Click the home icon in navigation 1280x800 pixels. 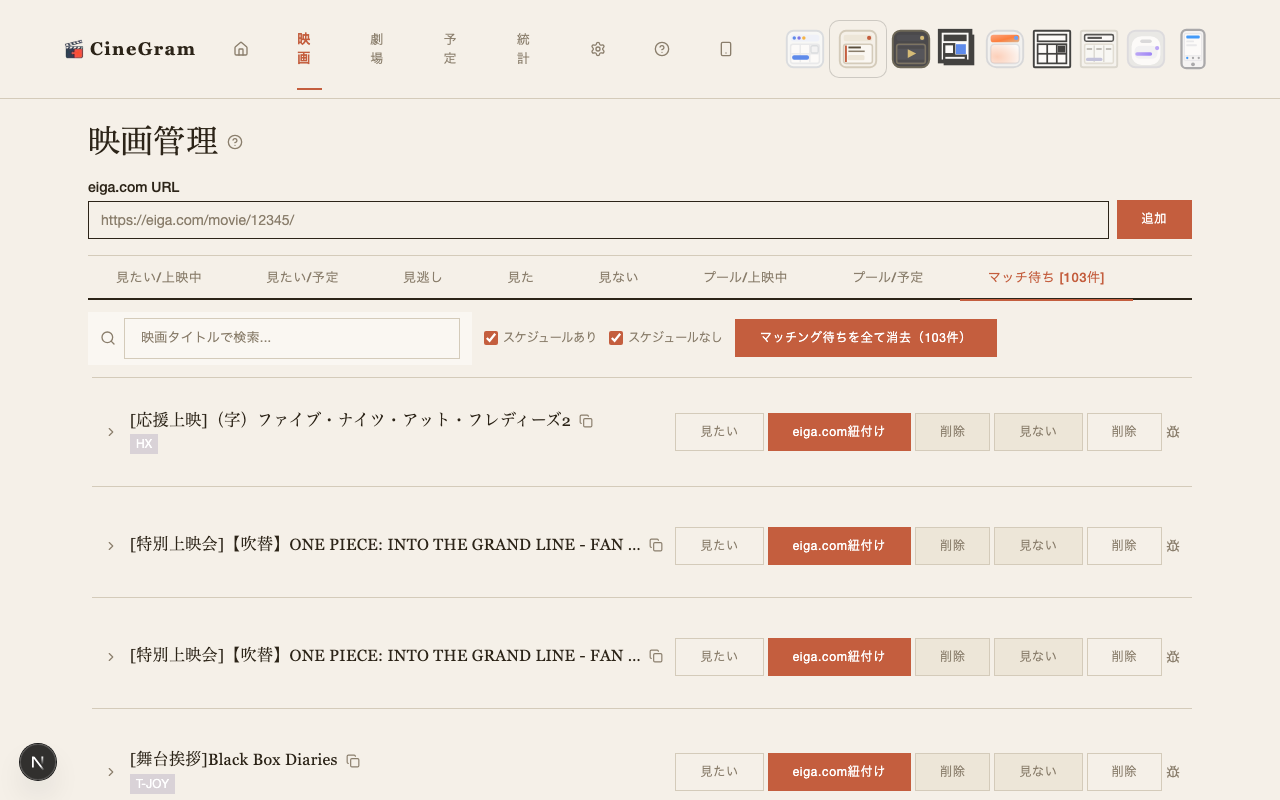(x=241, y=49)
